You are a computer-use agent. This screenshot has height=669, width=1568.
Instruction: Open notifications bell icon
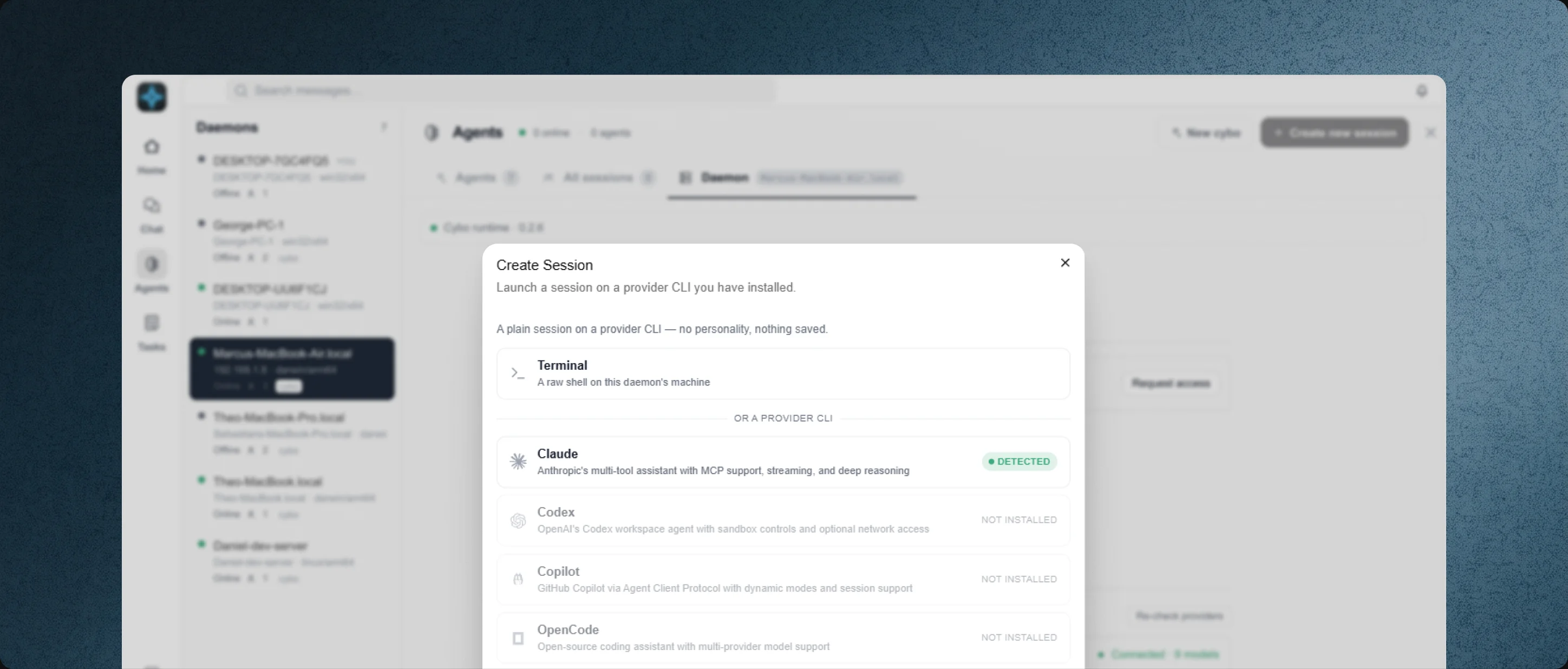click(1422, 91)
